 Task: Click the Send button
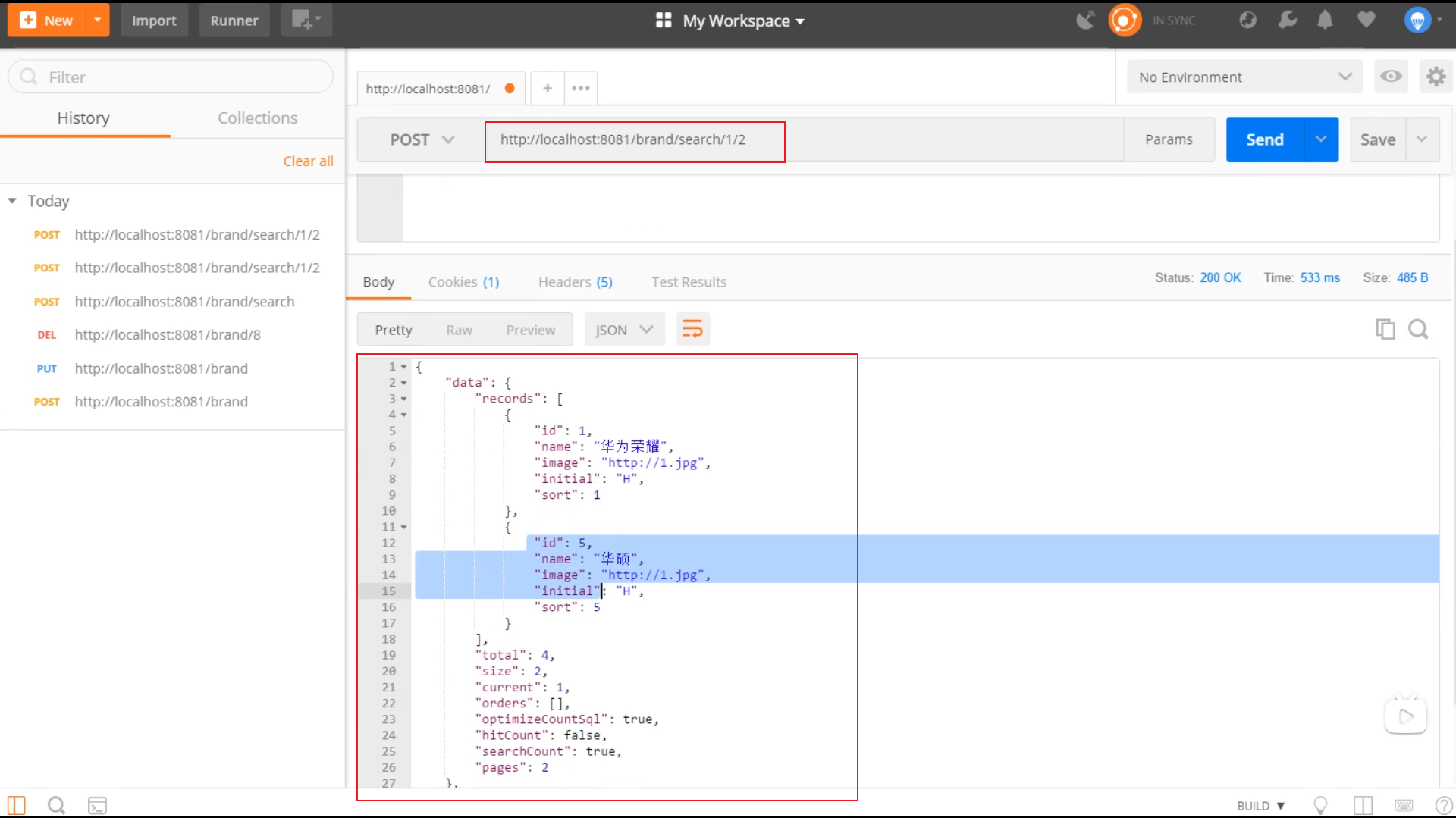1265,139
